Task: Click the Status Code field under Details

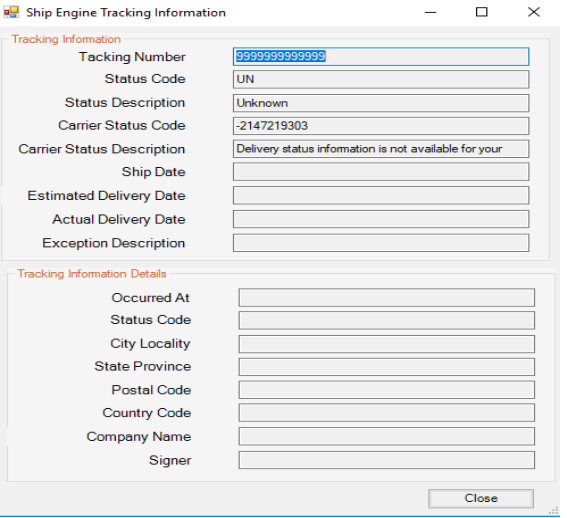Action: (x=387, y=320)
